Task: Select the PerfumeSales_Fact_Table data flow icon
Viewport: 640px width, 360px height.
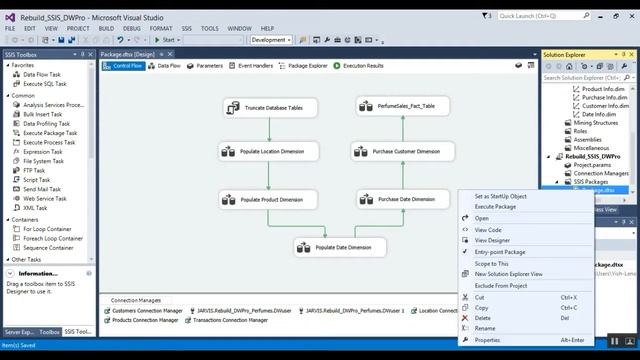Action: tap(366, 106)
